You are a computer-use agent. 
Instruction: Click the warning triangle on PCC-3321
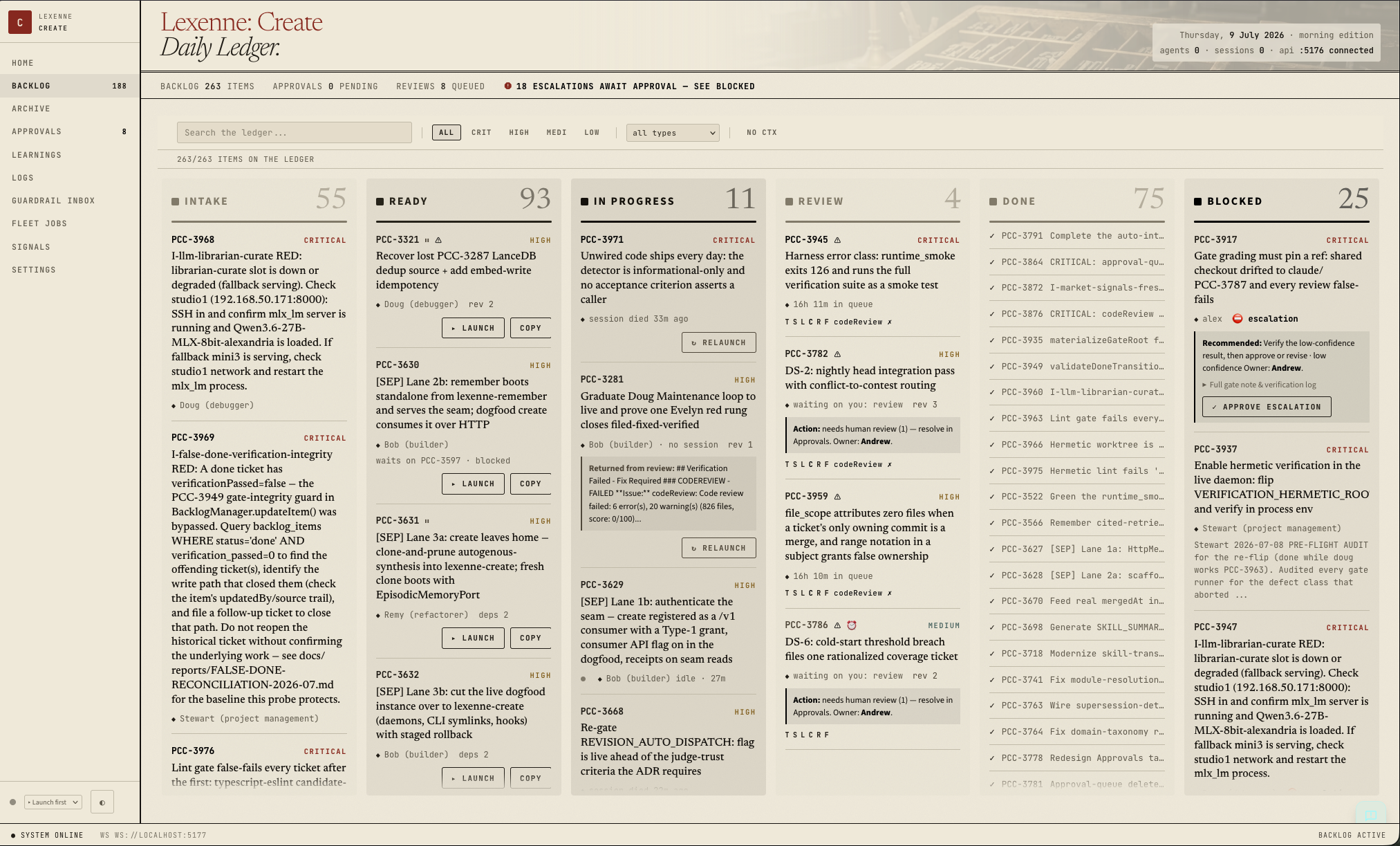pyautogui.click(x=438, y=240)
